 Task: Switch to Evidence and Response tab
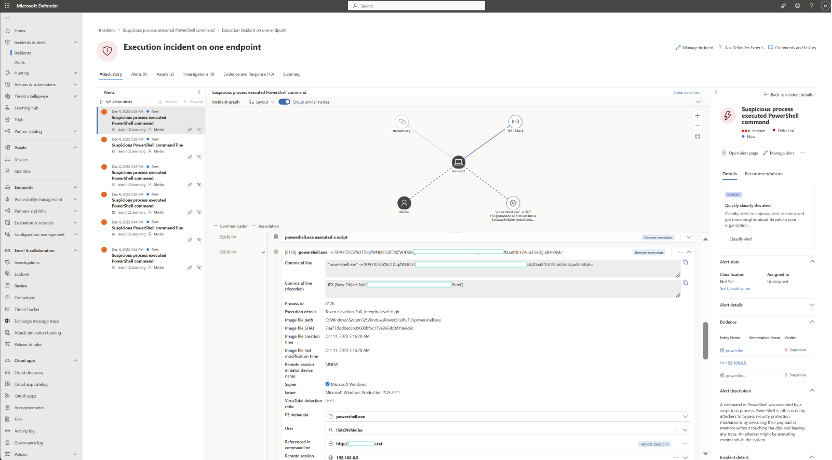(x=249, y=74)
